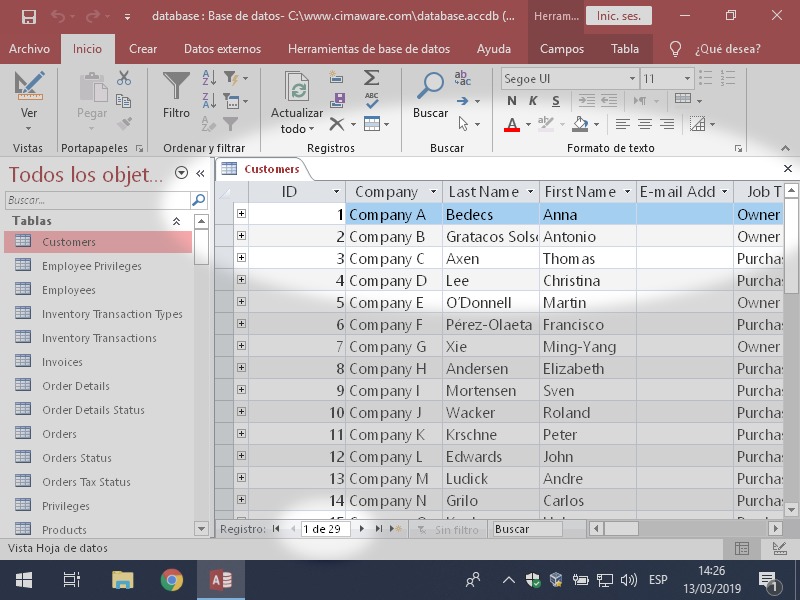This screenshot has width=800, height=600.
Task: Click the Buscar magnifying glass icon
Action: pos(431,87)
